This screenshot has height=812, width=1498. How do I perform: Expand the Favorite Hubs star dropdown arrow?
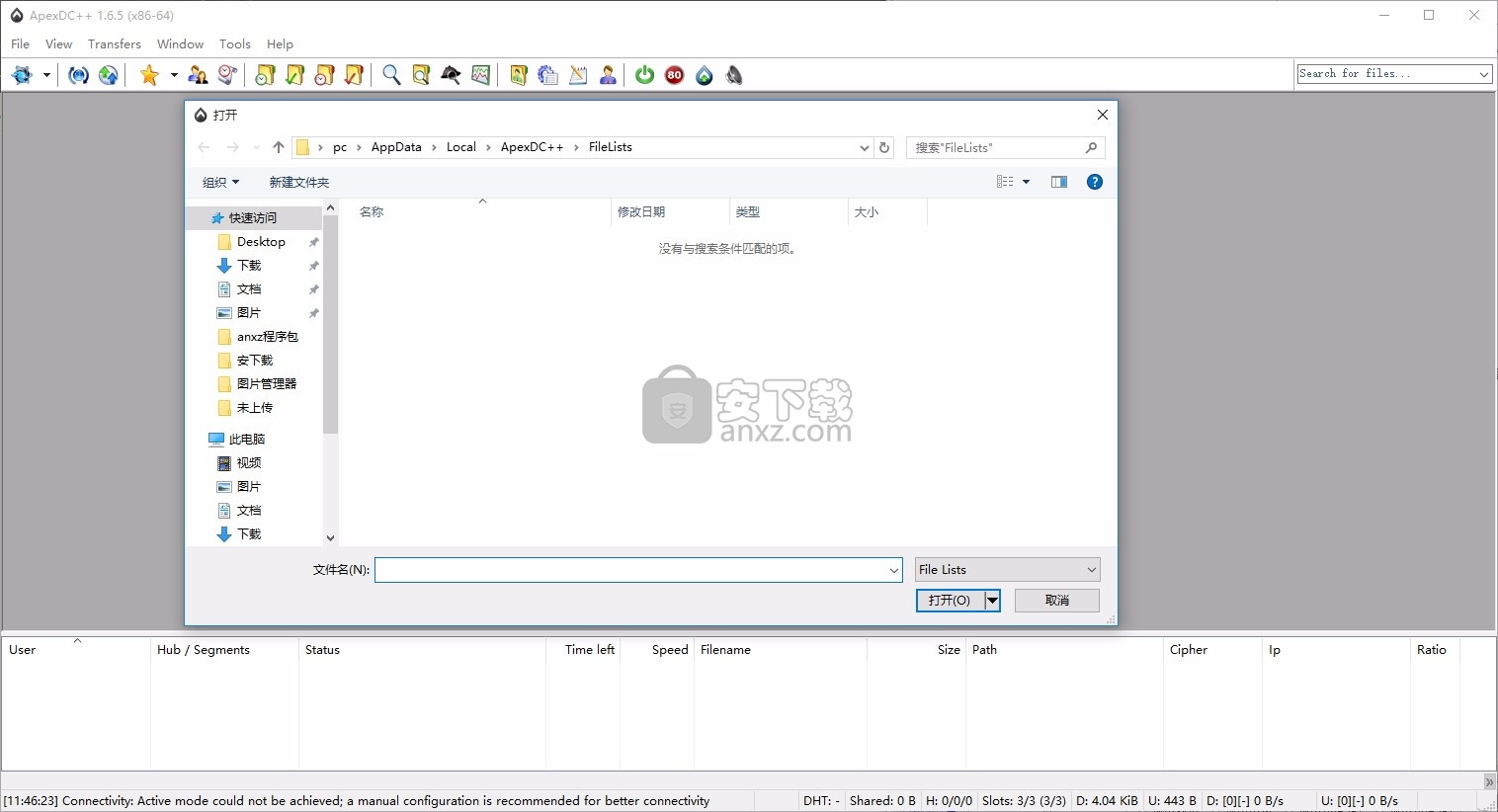tap(174, 75)
